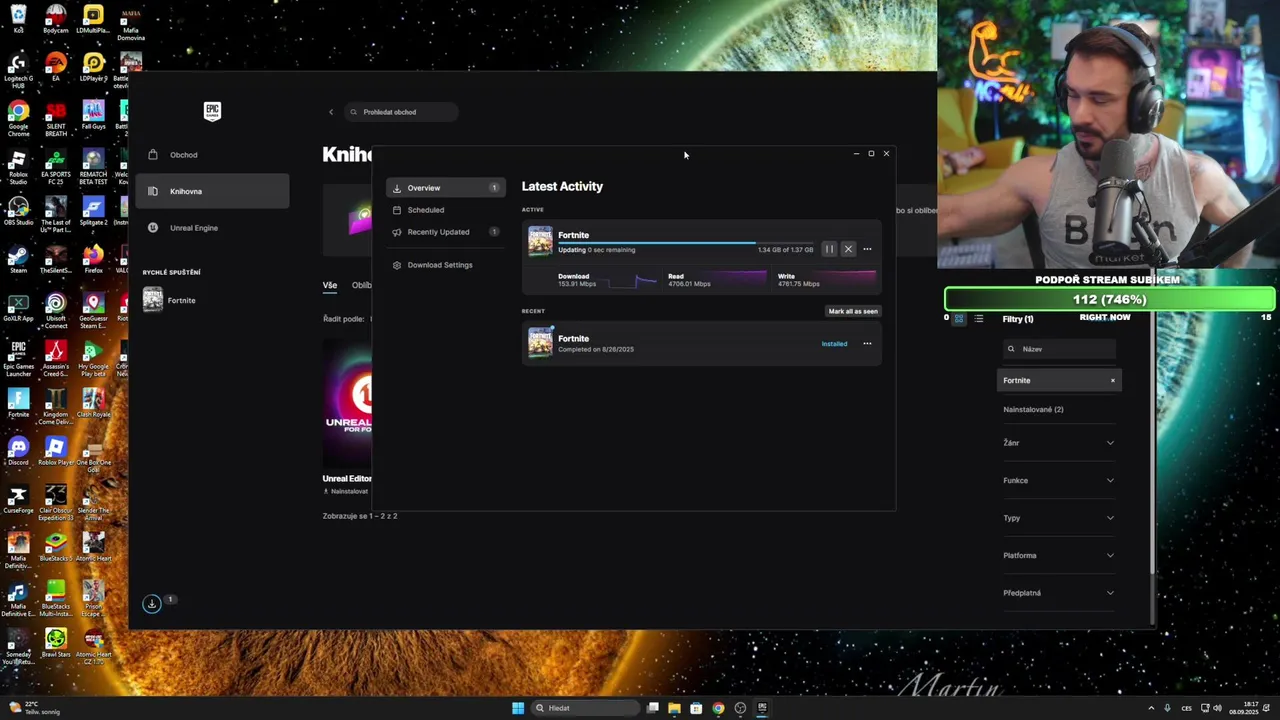Go to Obchod in the launcher sidebar
Viewport: 1280px width, 720px height.
pos(212,155)
